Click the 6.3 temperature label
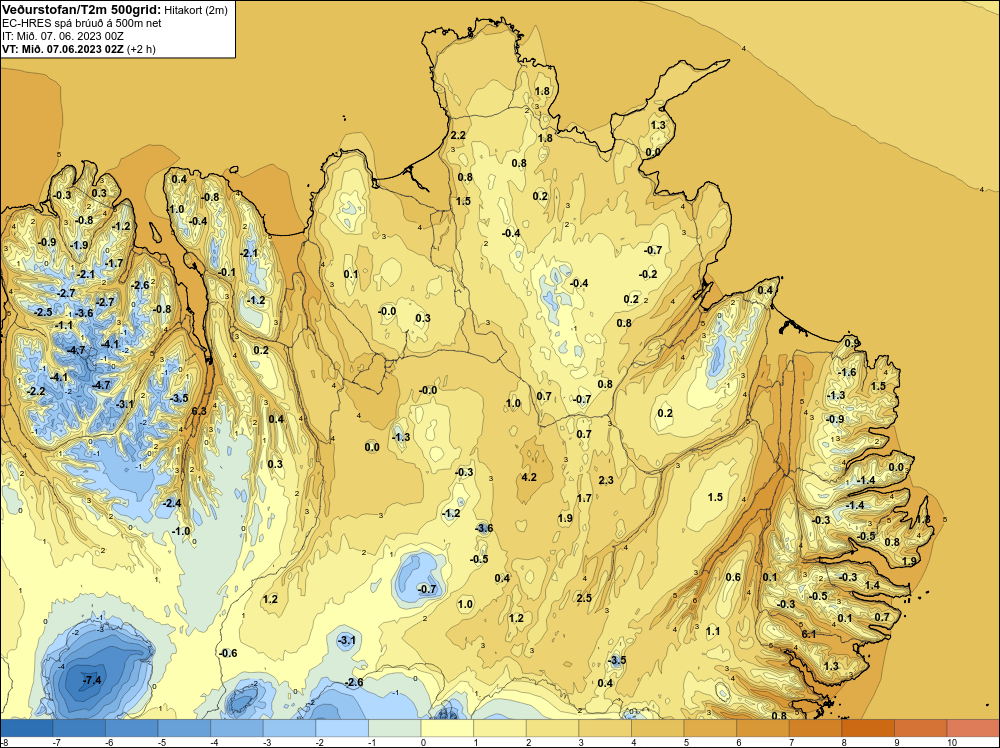Screen dimensions: 1000x748 coord(200,411)
